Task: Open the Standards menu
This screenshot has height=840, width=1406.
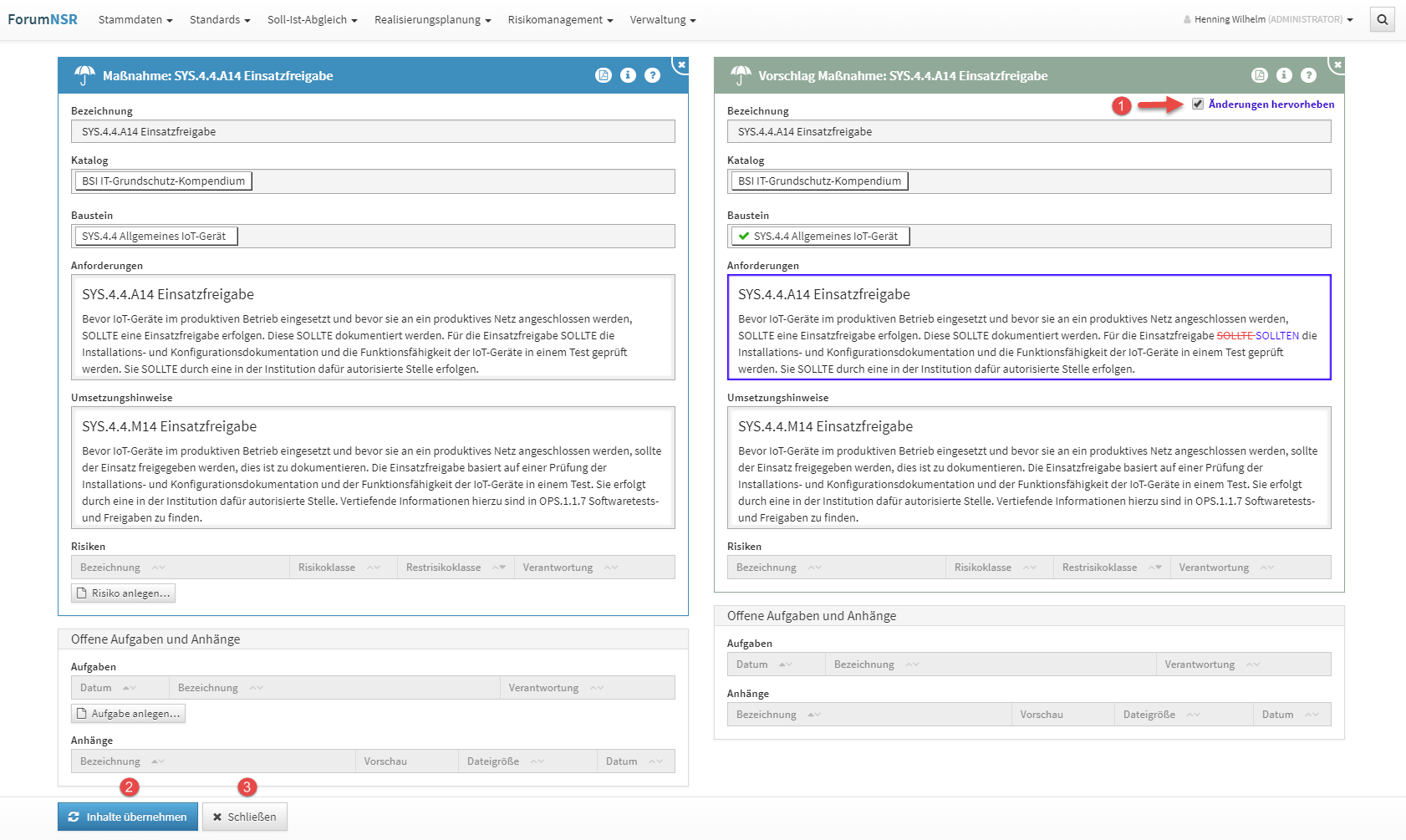Action: [219, 19]
